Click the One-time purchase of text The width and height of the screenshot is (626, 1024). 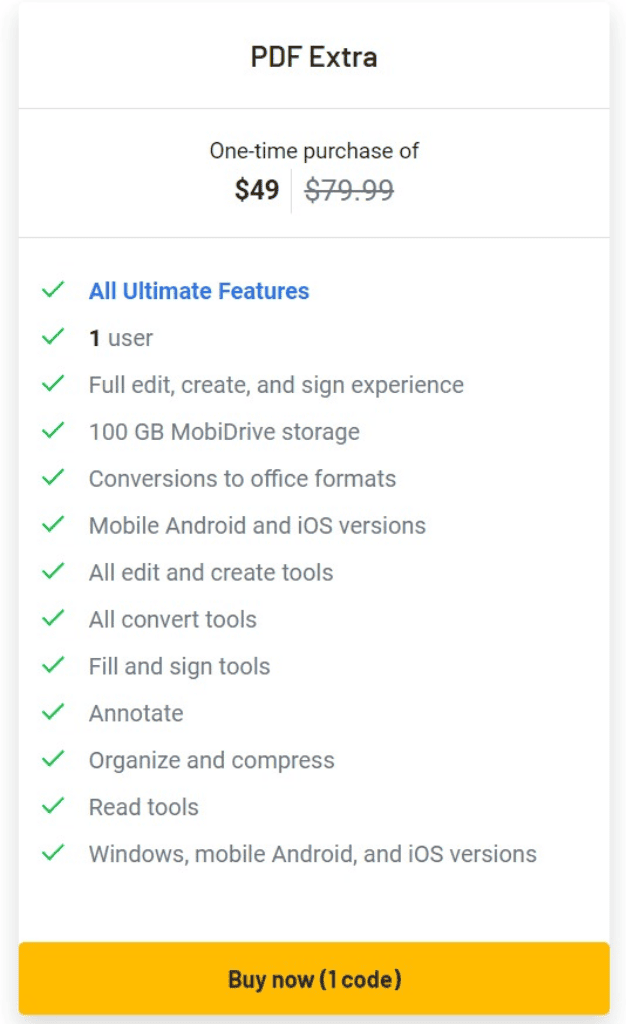(314, 151)
